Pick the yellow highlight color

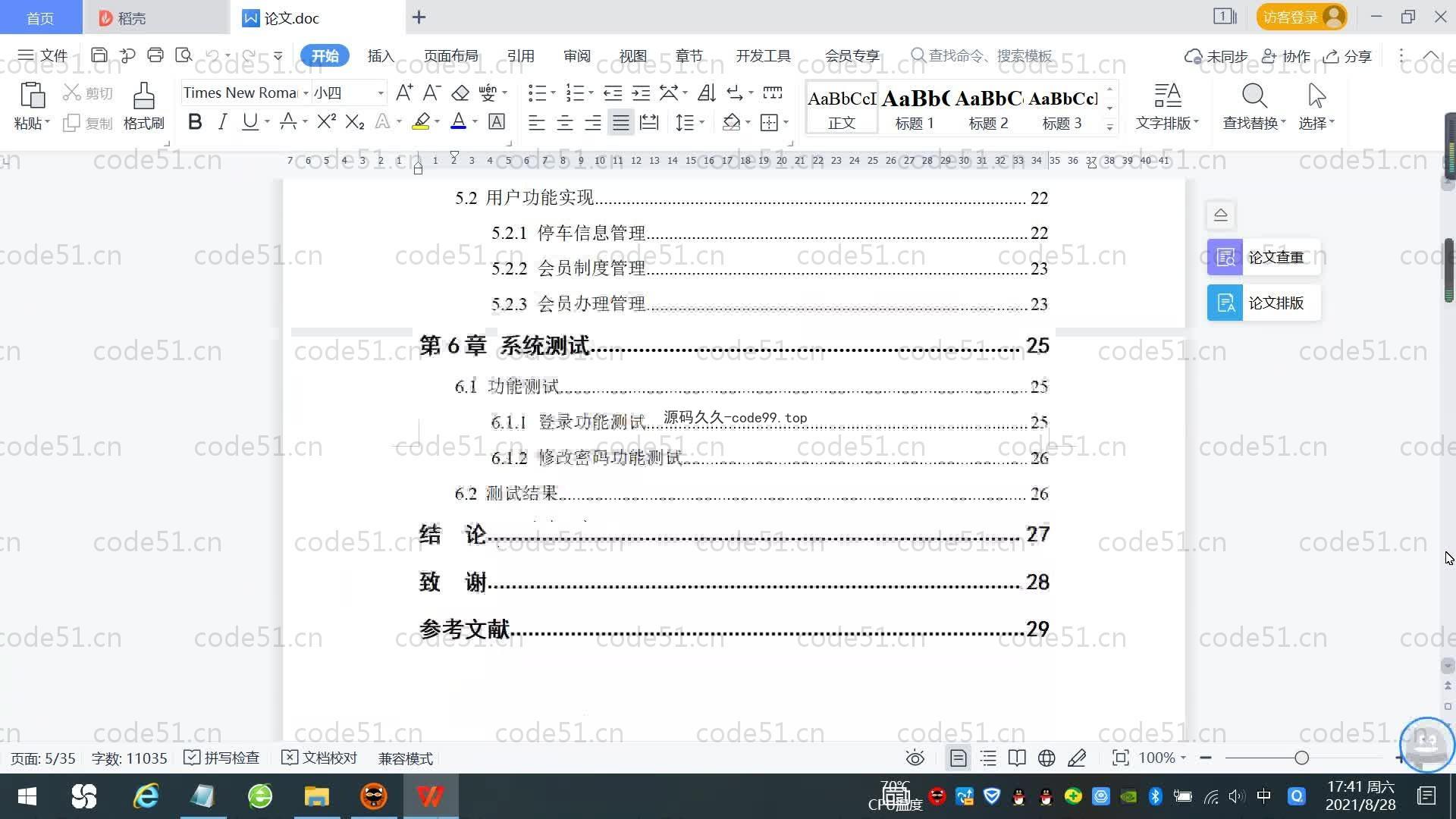tap(421, 122)
